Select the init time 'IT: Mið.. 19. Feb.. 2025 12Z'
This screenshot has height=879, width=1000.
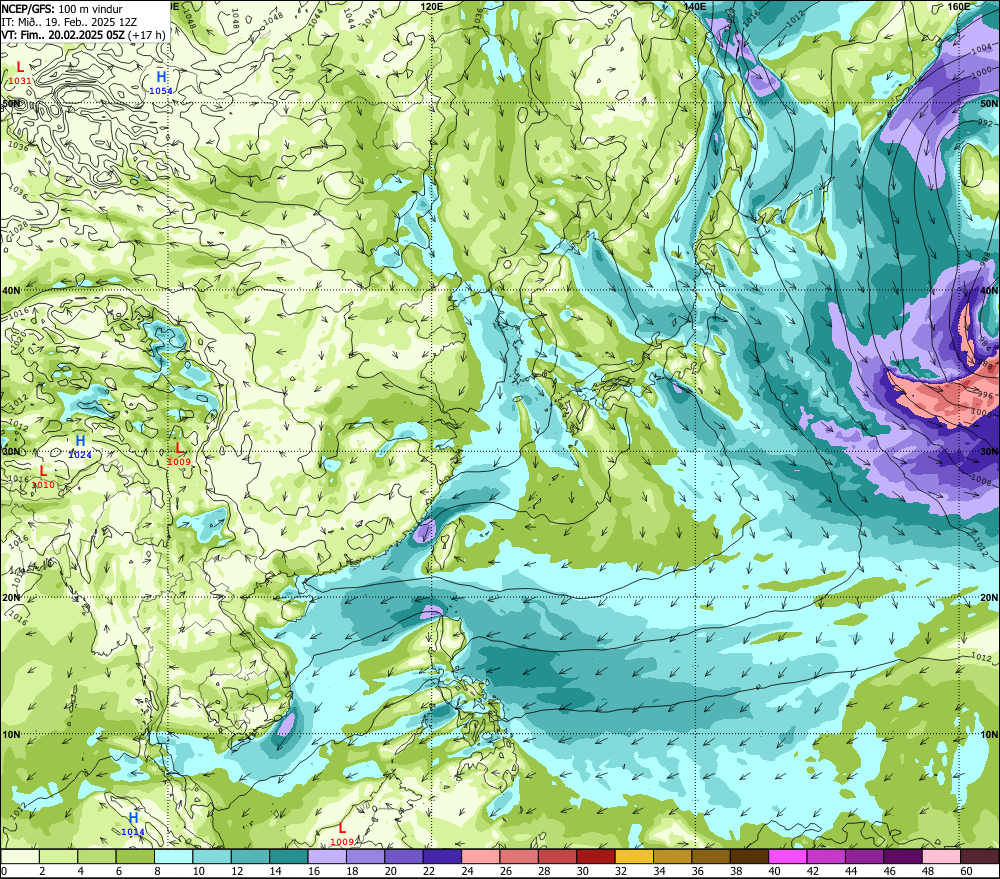pyautogui.click(x=69, y=22)
